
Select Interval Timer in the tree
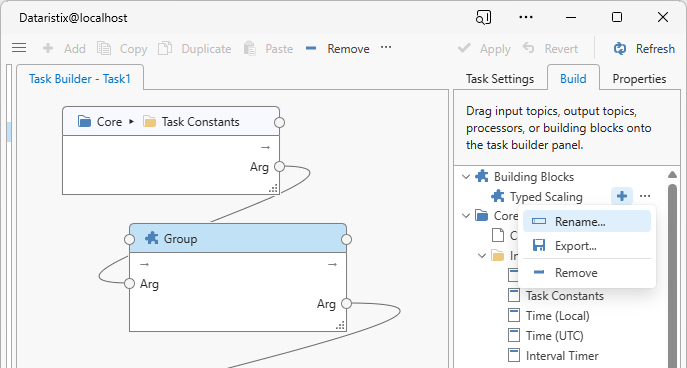(x=562, y=356)
